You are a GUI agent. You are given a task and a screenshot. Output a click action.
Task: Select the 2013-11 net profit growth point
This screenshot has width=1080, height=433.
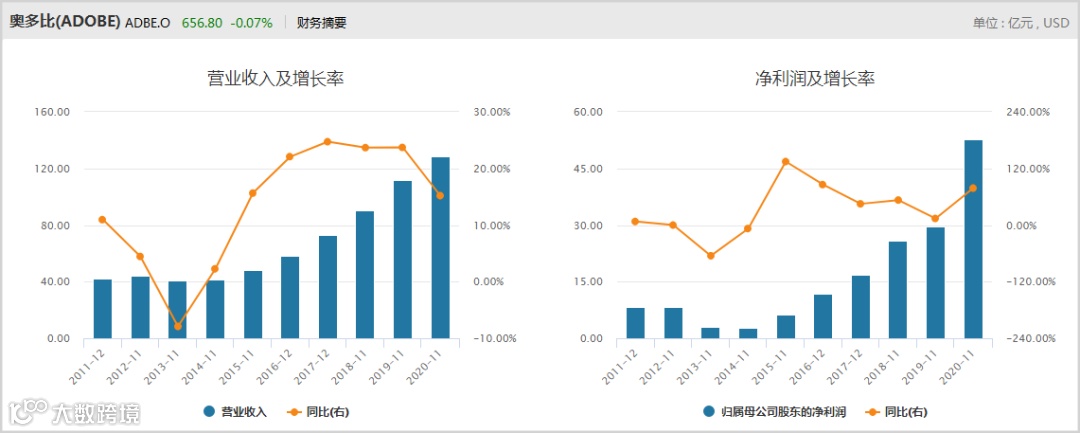(711, 256)
